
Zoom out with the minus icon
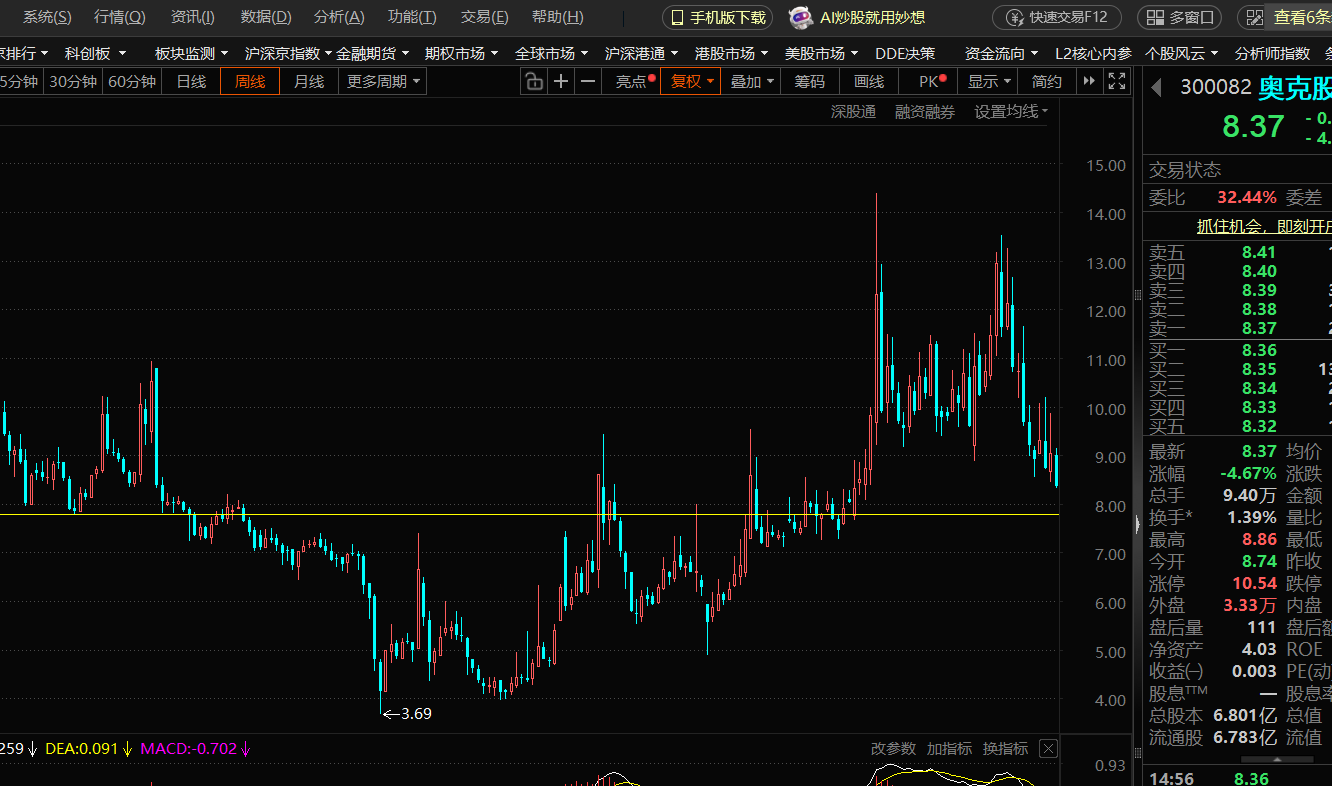click(588, 82)
